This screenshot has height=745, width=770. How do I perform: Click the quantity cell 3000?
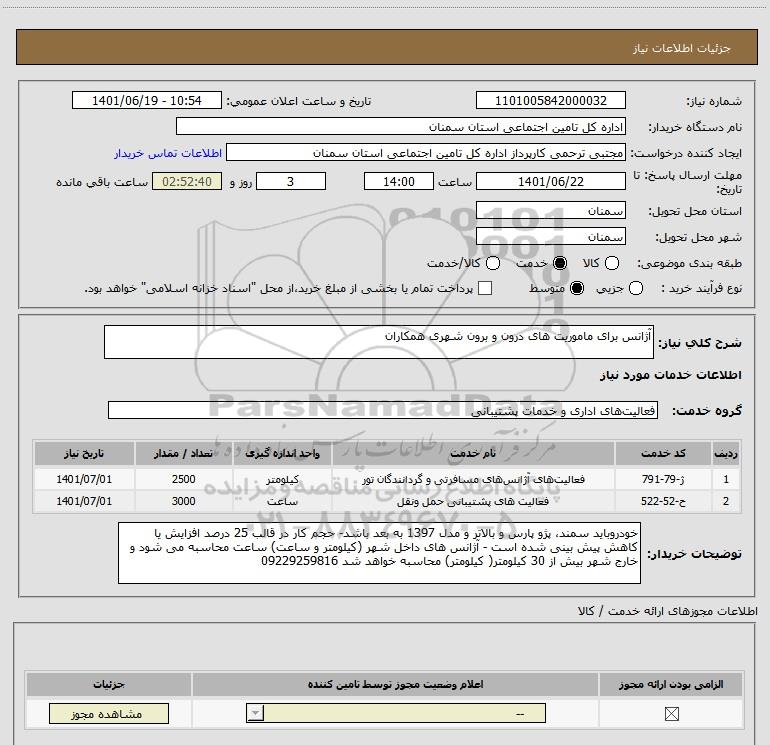tap(184, 501)
